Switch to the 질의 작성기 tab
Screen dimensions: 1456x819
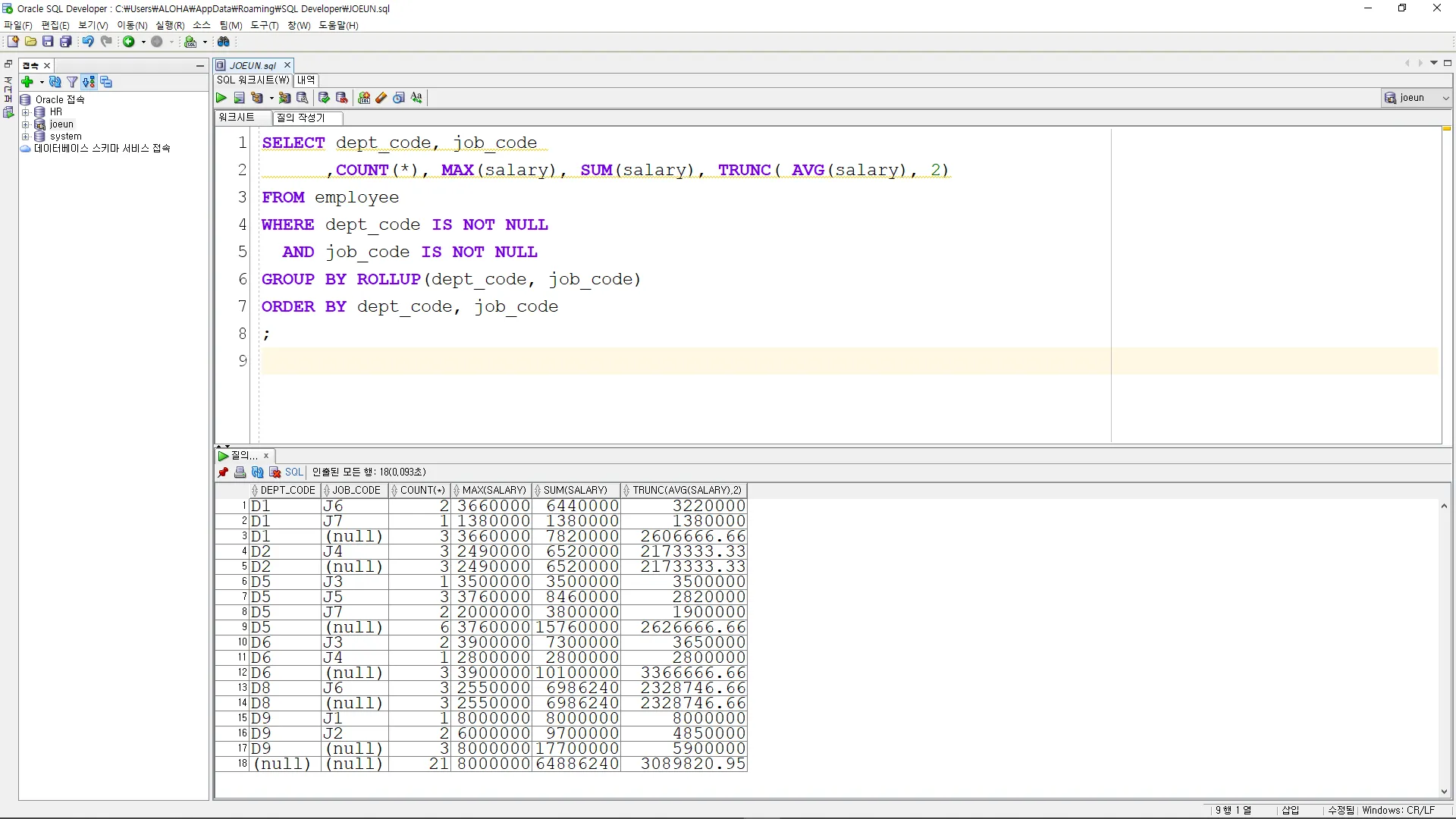[x=300, y=118]
